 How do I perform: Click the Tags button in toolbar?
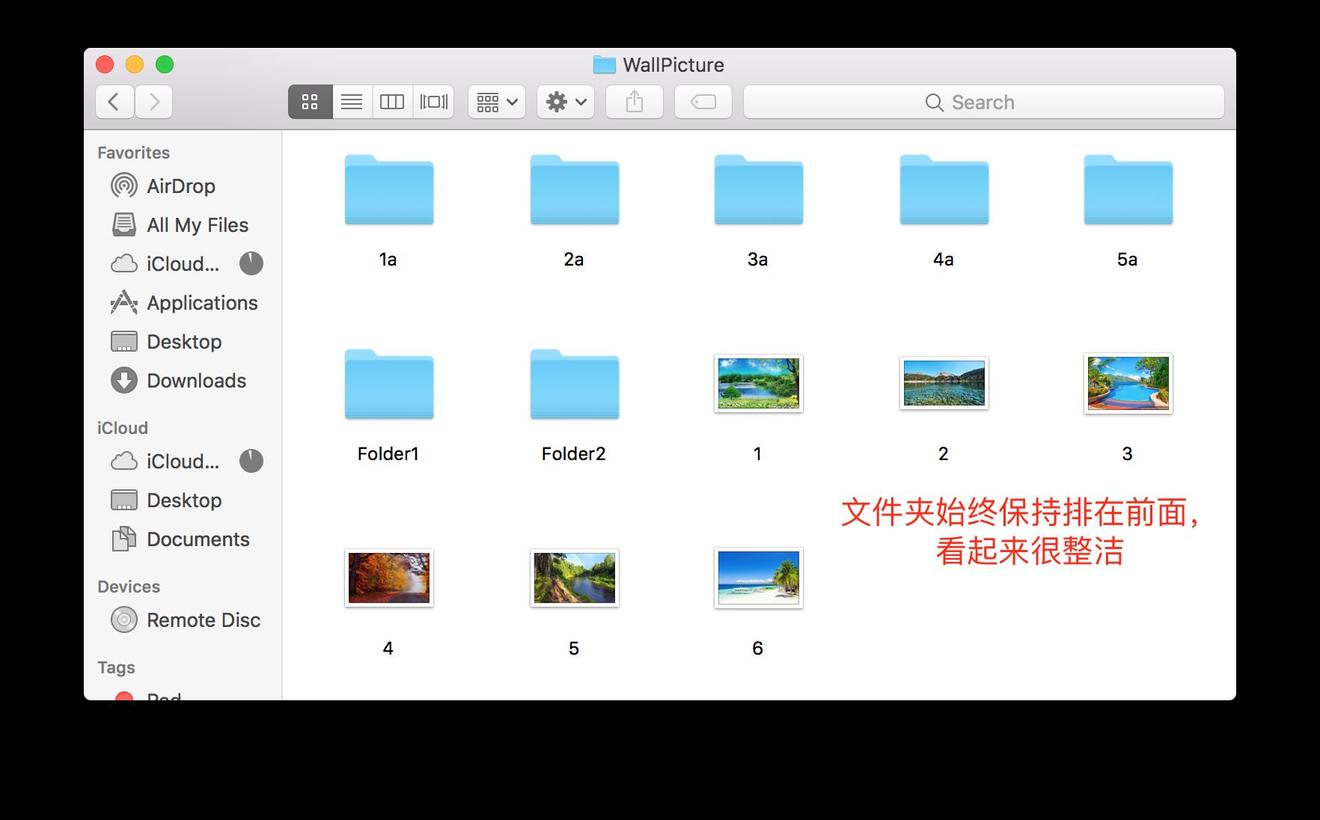pos(703,101)
